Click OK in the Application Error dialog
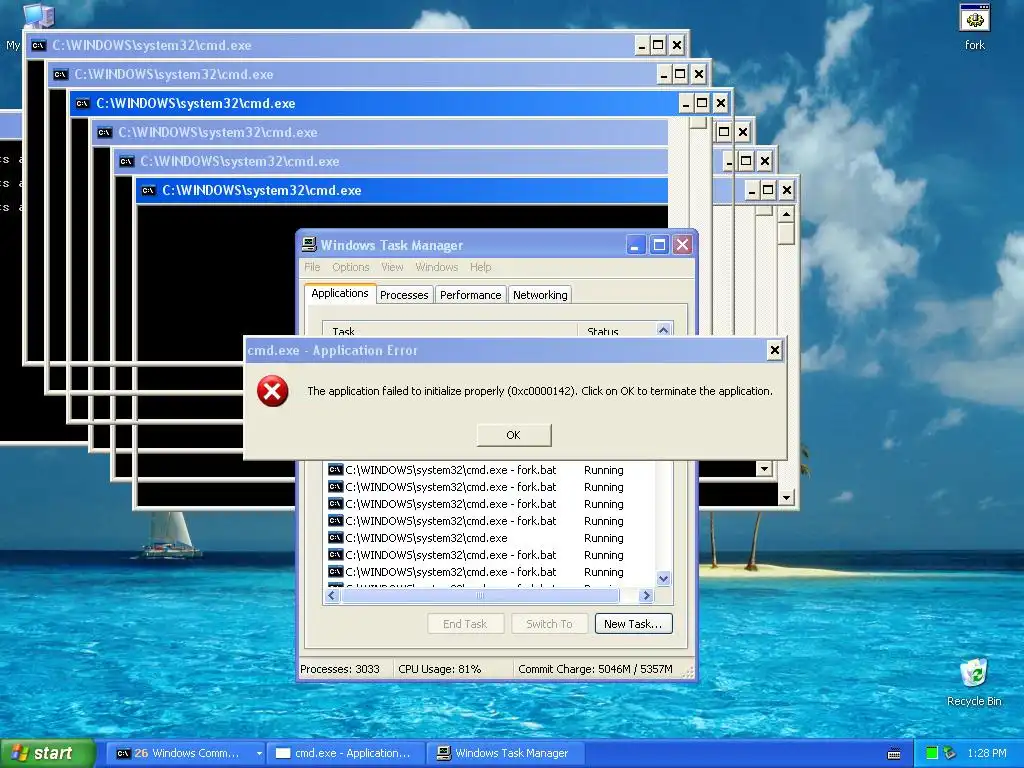Screen dimensions: 1024x768 coord(513,435)
